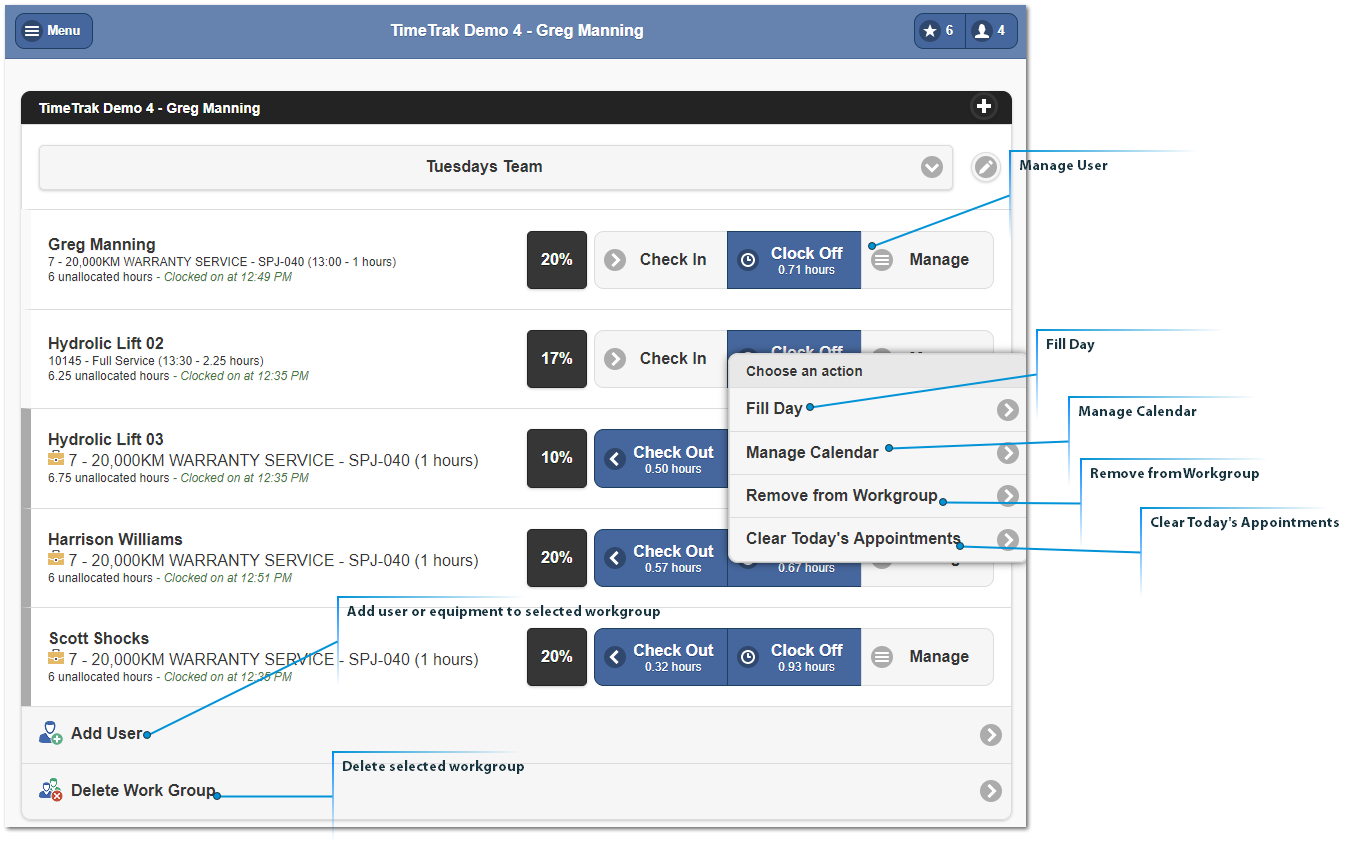Click the users icon showing 4
This screenshot has width=1364, height=852.
pyautogui.click(x=991, y=31)
